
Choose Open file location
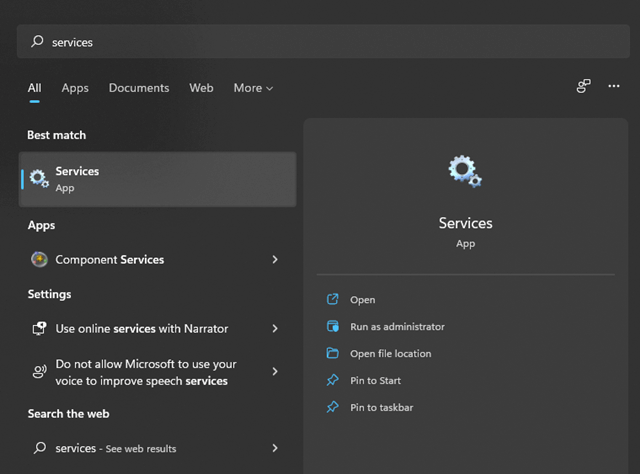pyautogui.click(x=391, y=354)
